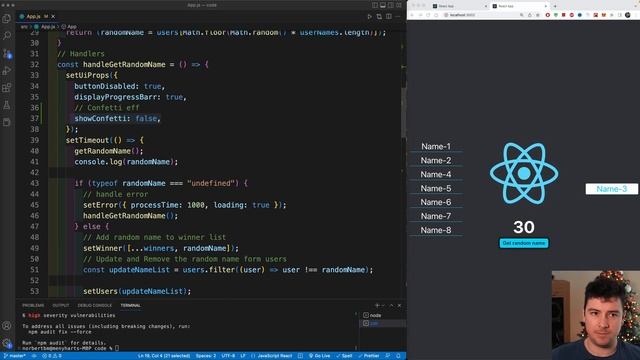The height and width of the screenshot is (360, 640).
Task: Open the Run and Debug view
Action: [7, 71]
